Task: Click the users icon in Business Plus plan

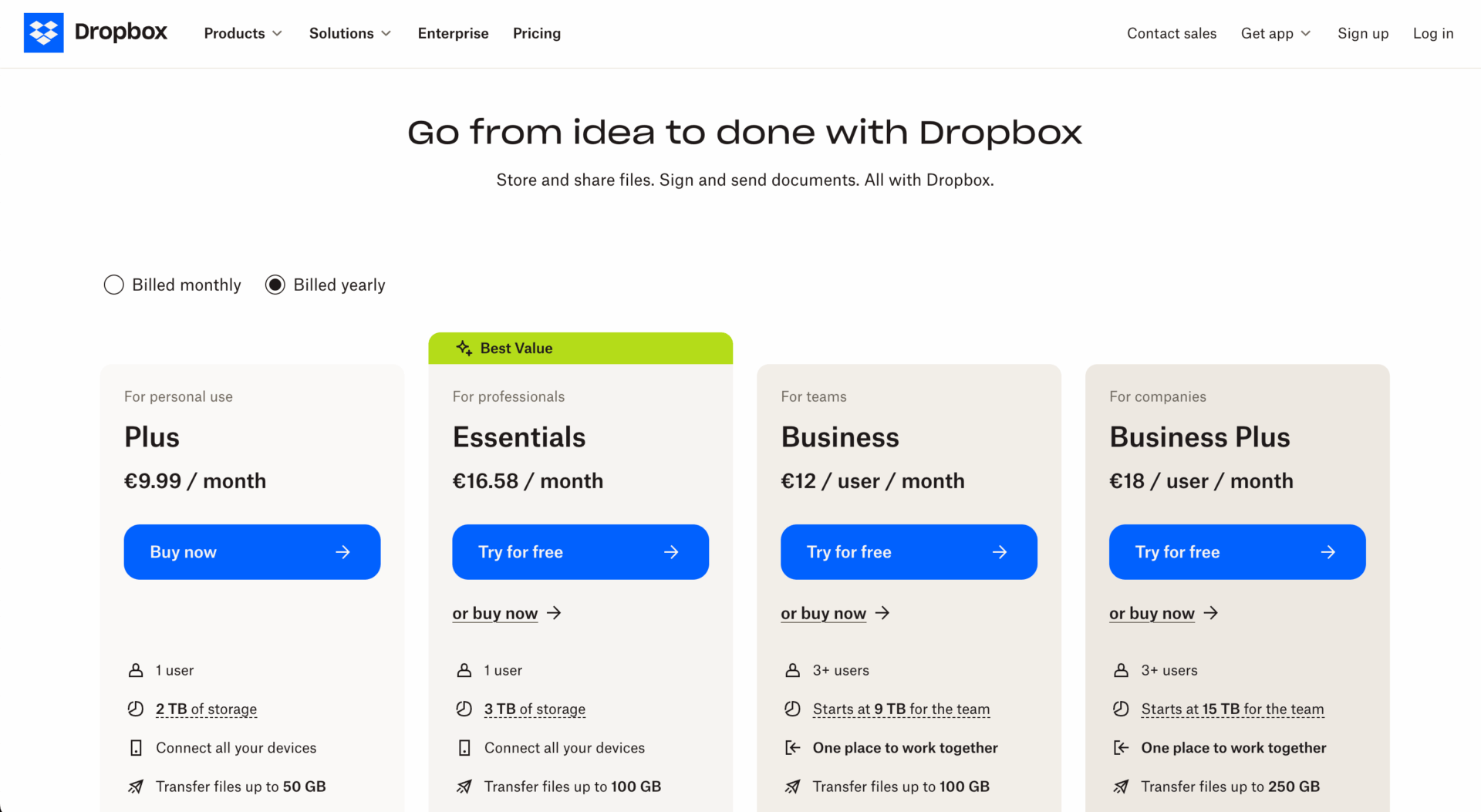Action: point(1122,670)
